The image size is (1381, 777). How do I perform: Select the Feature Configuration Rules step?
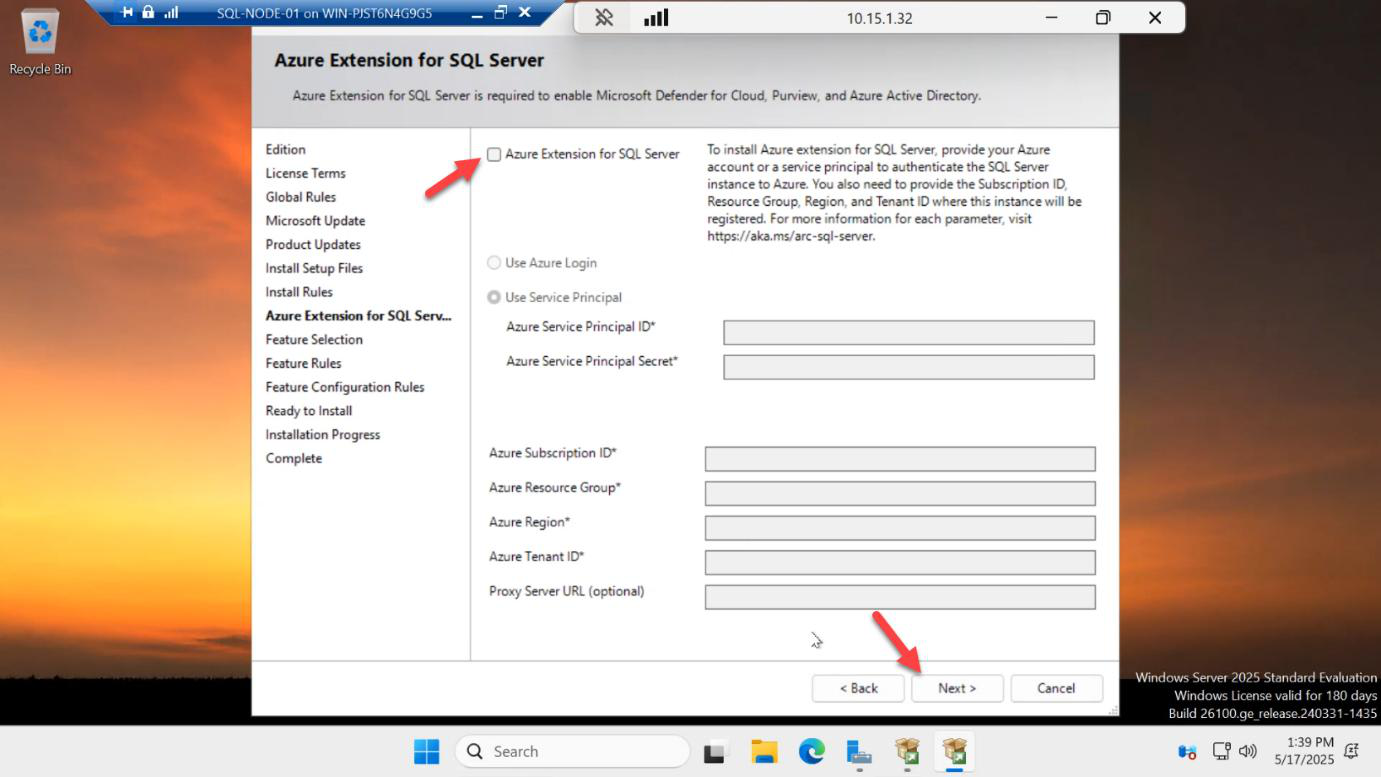[345, 387]
